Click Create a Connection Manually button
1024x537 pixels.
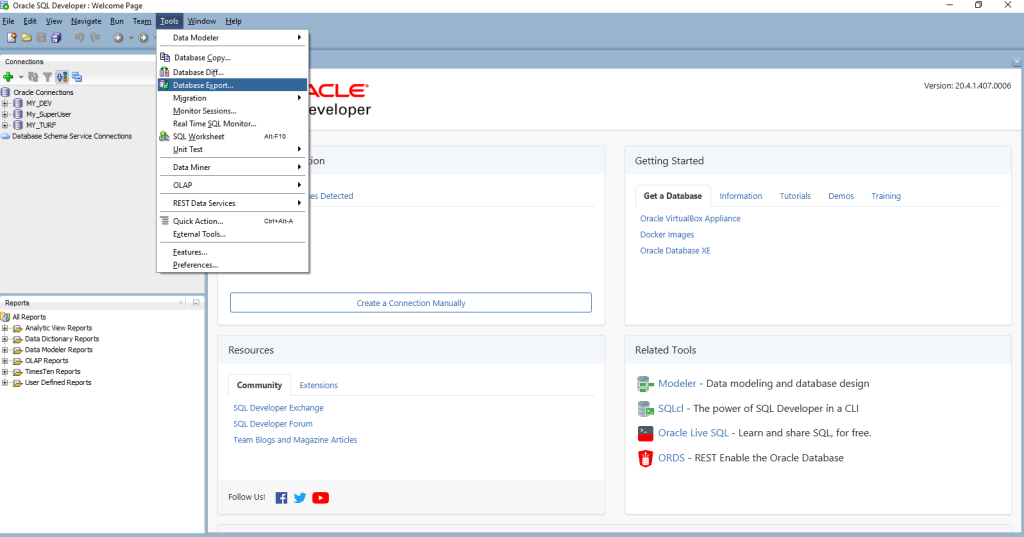410,303
